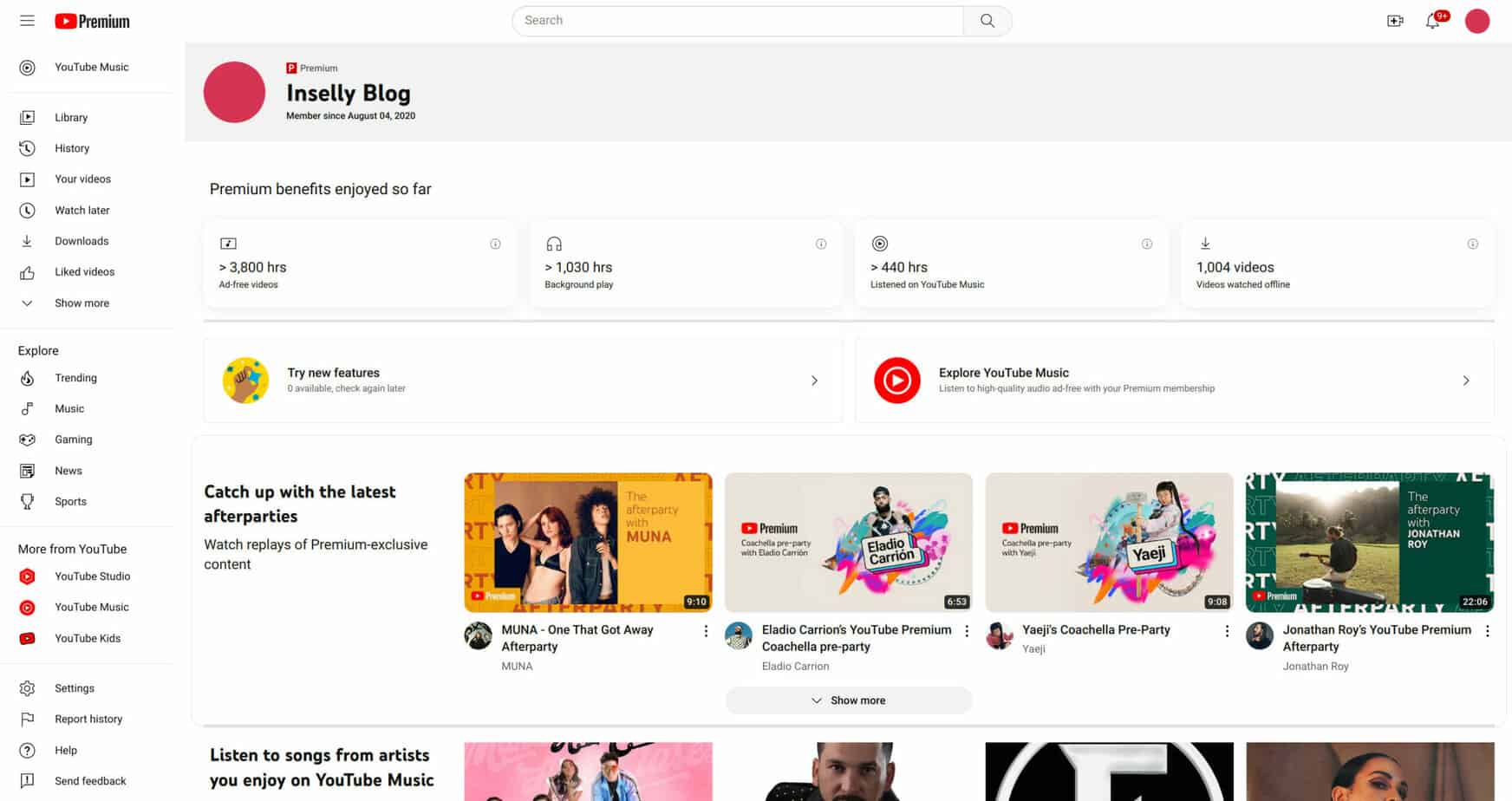Click the search magnifier button
The width and height of the screenshot is (1512, 801).
987,21
